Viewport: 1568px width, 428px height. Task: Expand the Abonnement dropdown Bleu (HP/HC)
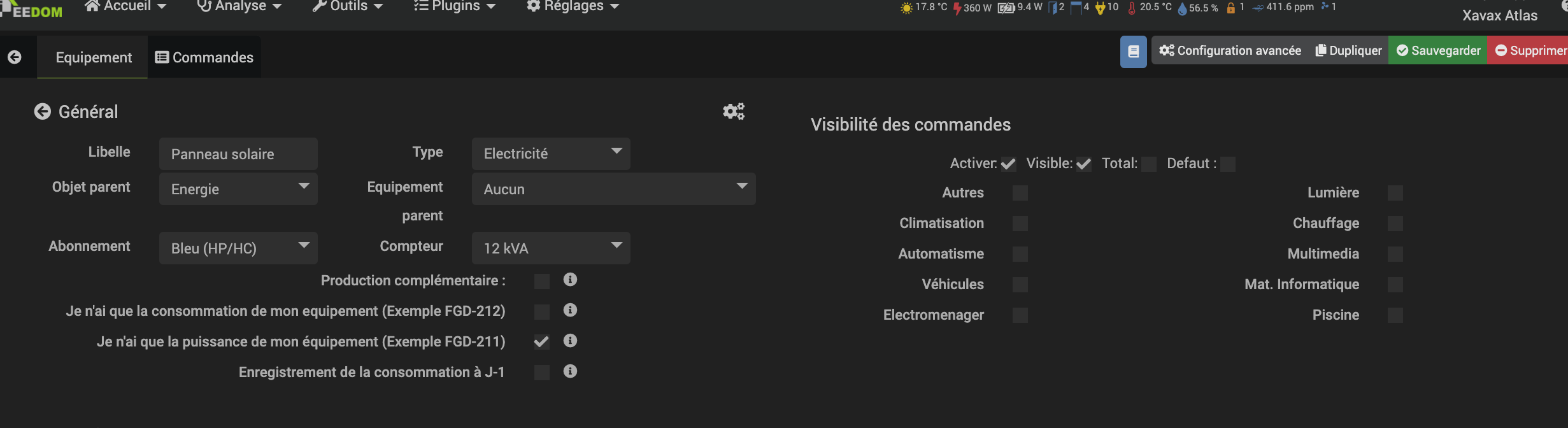pyautogui.click(x=238, y=248)
